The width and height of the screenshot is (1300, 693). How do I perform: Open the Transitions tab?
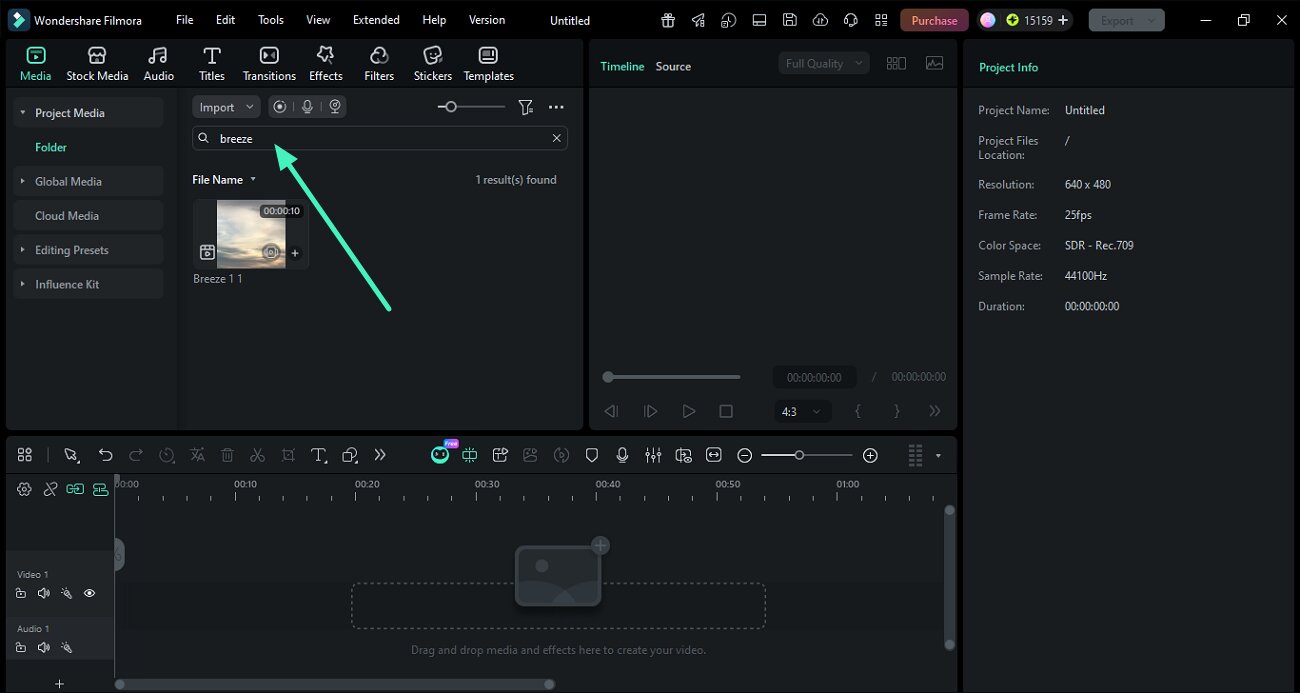coord(269,64)
